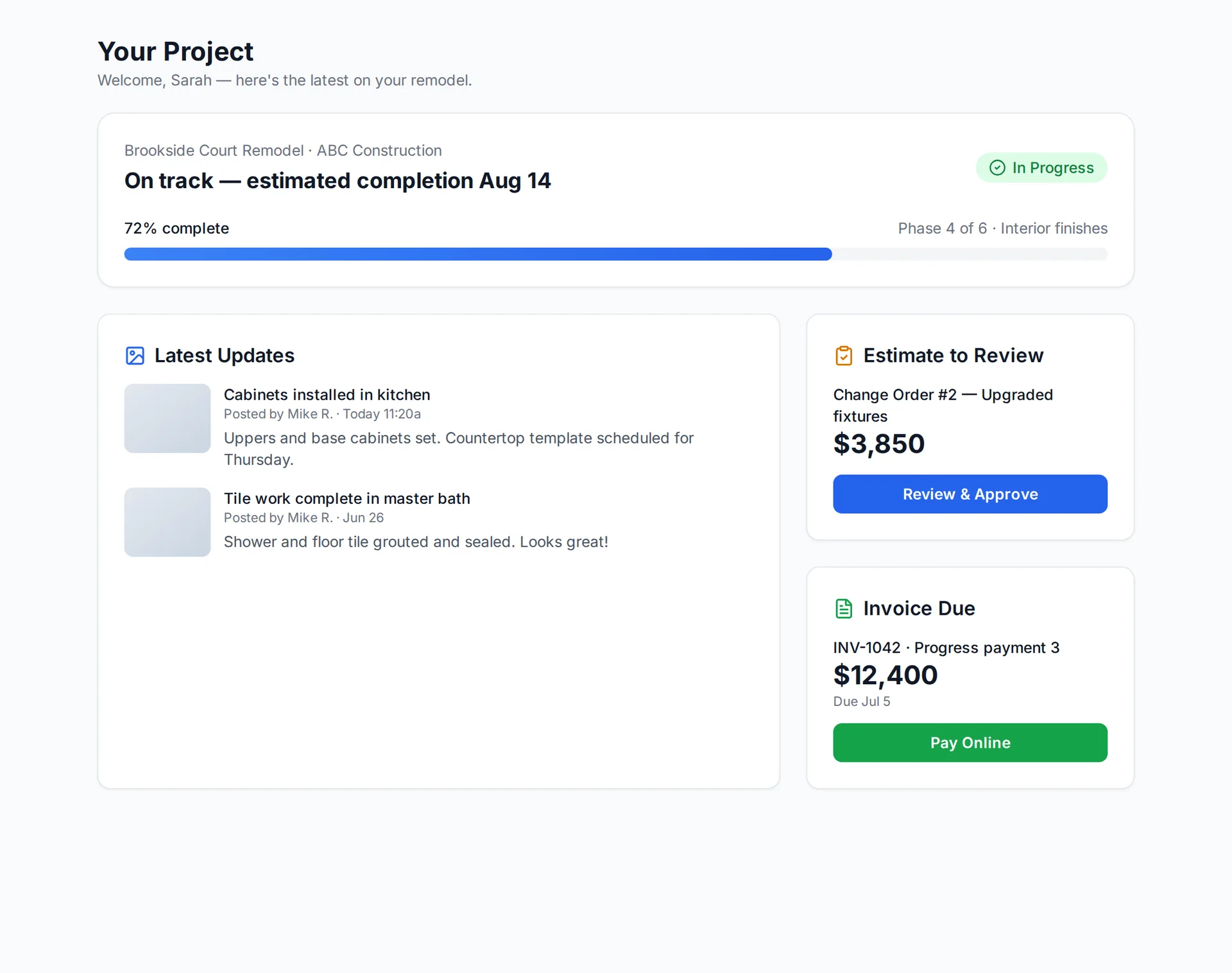Click 'Phase 4 of 6 · Interior finishes' text
Screen dimensions: 1232x973
coord(1002,228)
